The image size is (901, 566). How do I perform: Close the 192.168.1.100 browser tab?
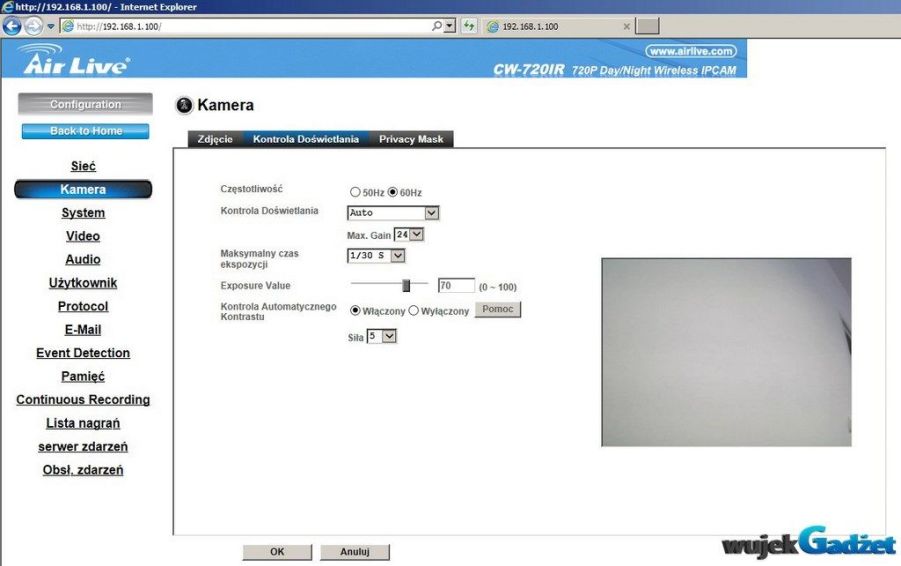626,26
